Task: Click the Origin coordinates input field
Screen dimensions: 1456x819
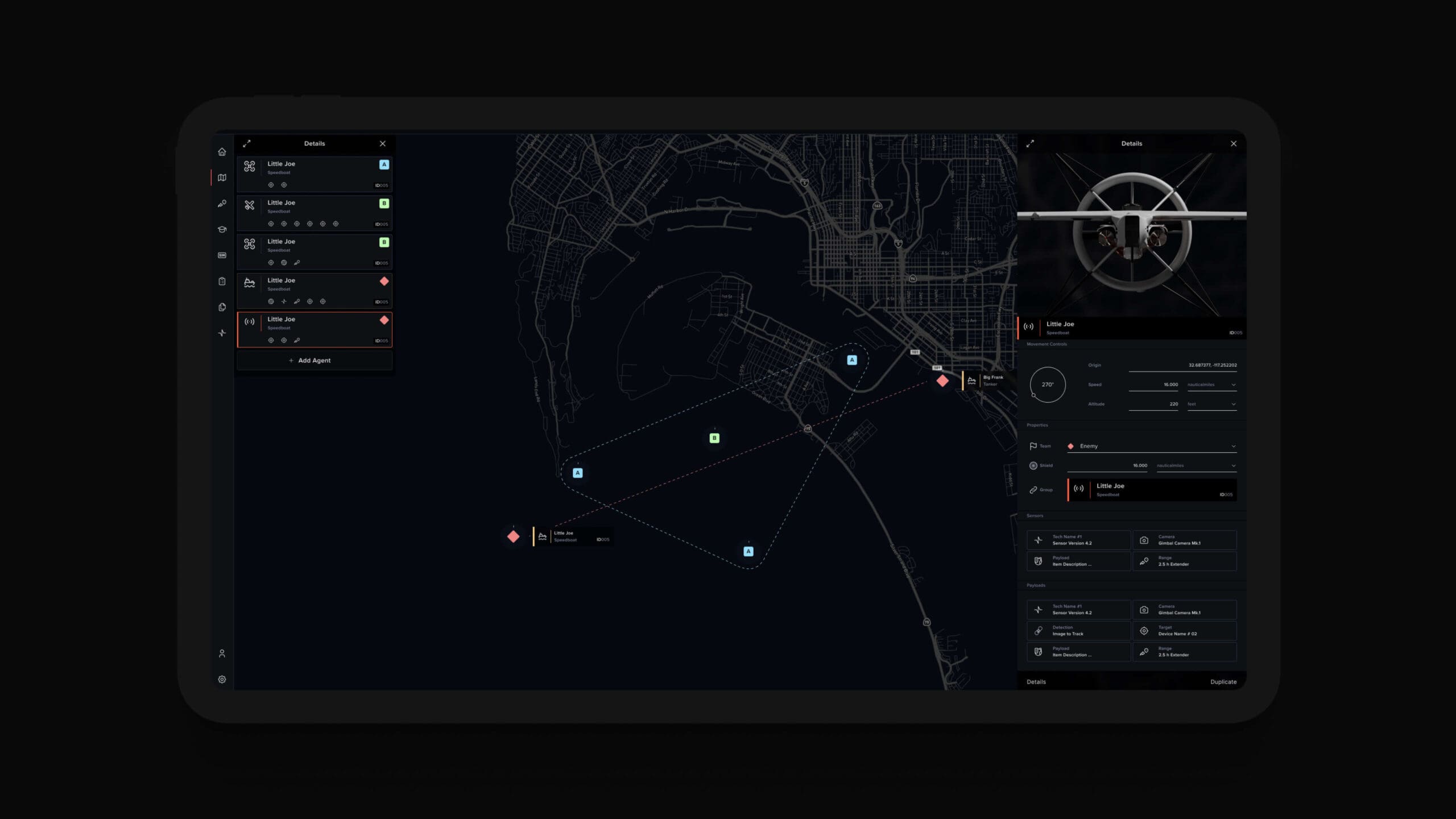Action: click(1183, 365)
